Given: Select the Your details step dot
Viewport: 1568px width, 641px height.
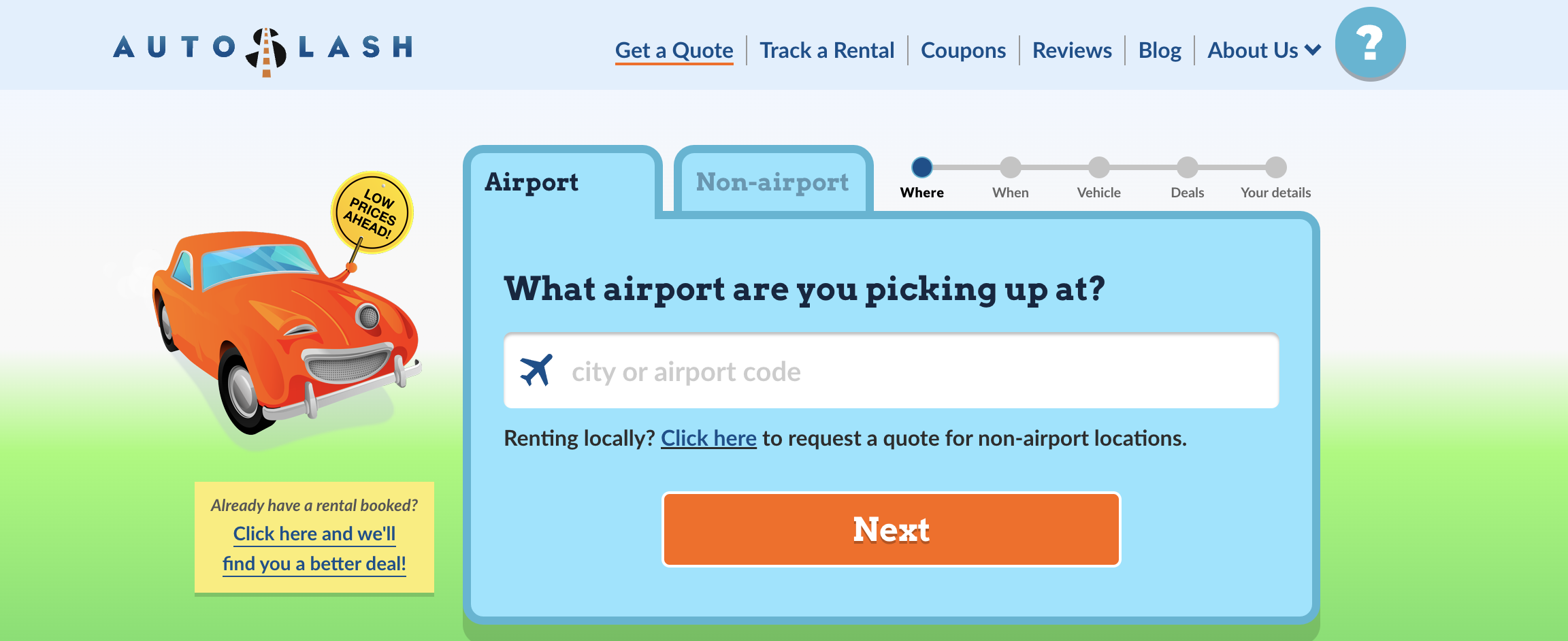Looking at the screenshot, I should (1275, 167).
